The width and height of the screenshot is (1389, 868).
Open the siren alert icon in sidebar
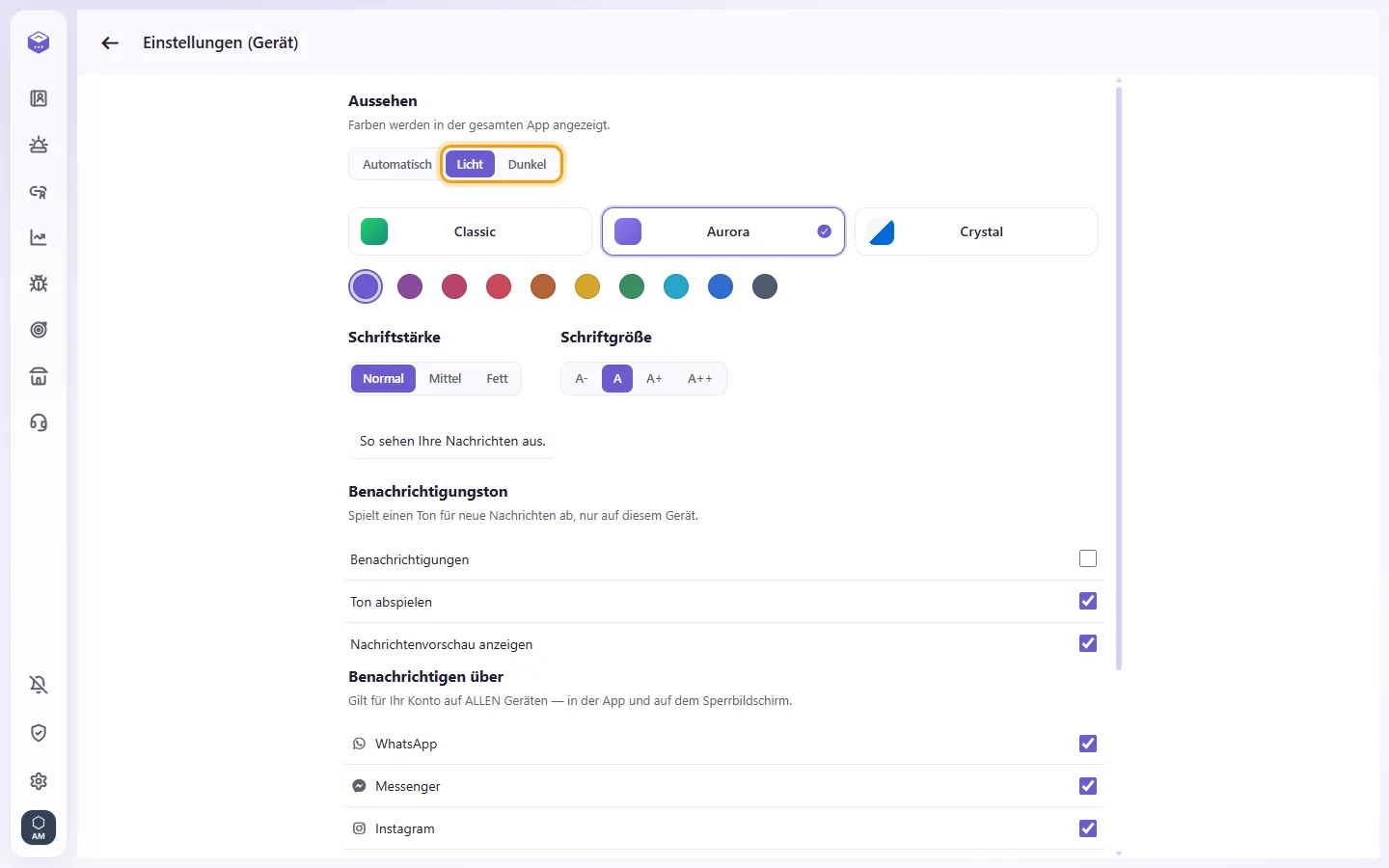pyautogui.click(x=39, y=145)
